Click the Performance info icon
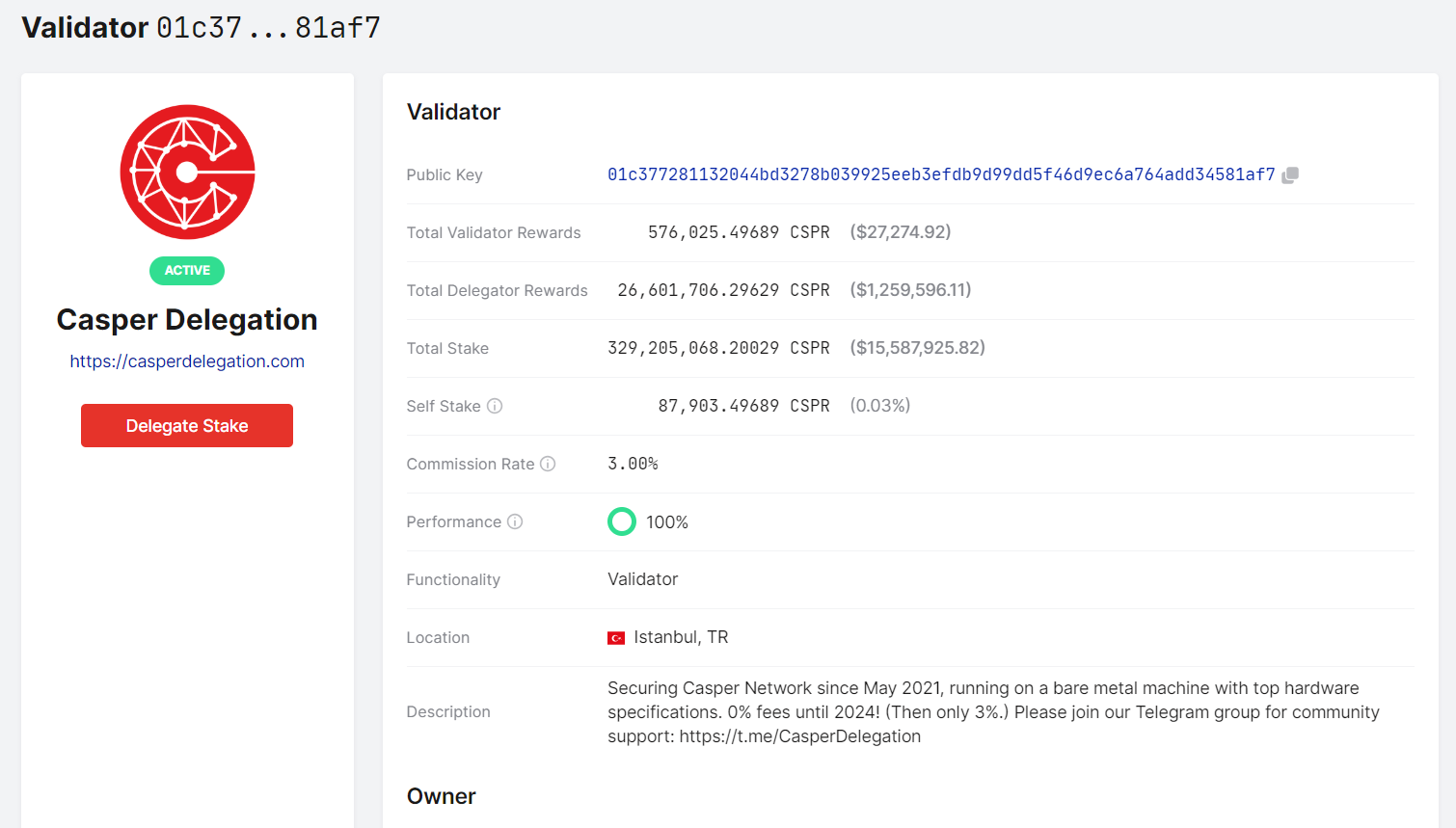This screenshot has width=1456, height=828. [516, 521]
